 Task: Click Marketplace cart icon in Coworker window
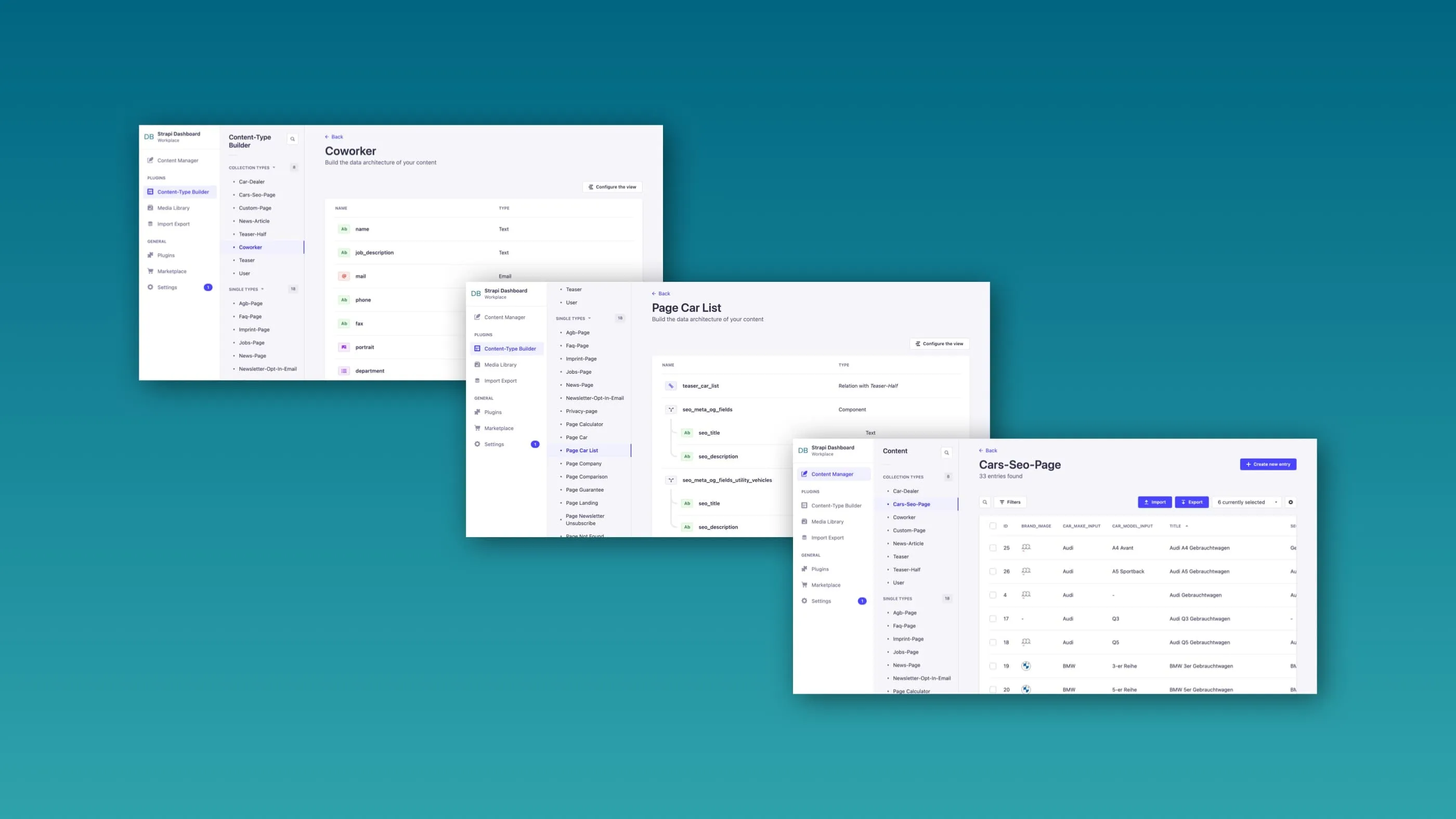[150, 271]
